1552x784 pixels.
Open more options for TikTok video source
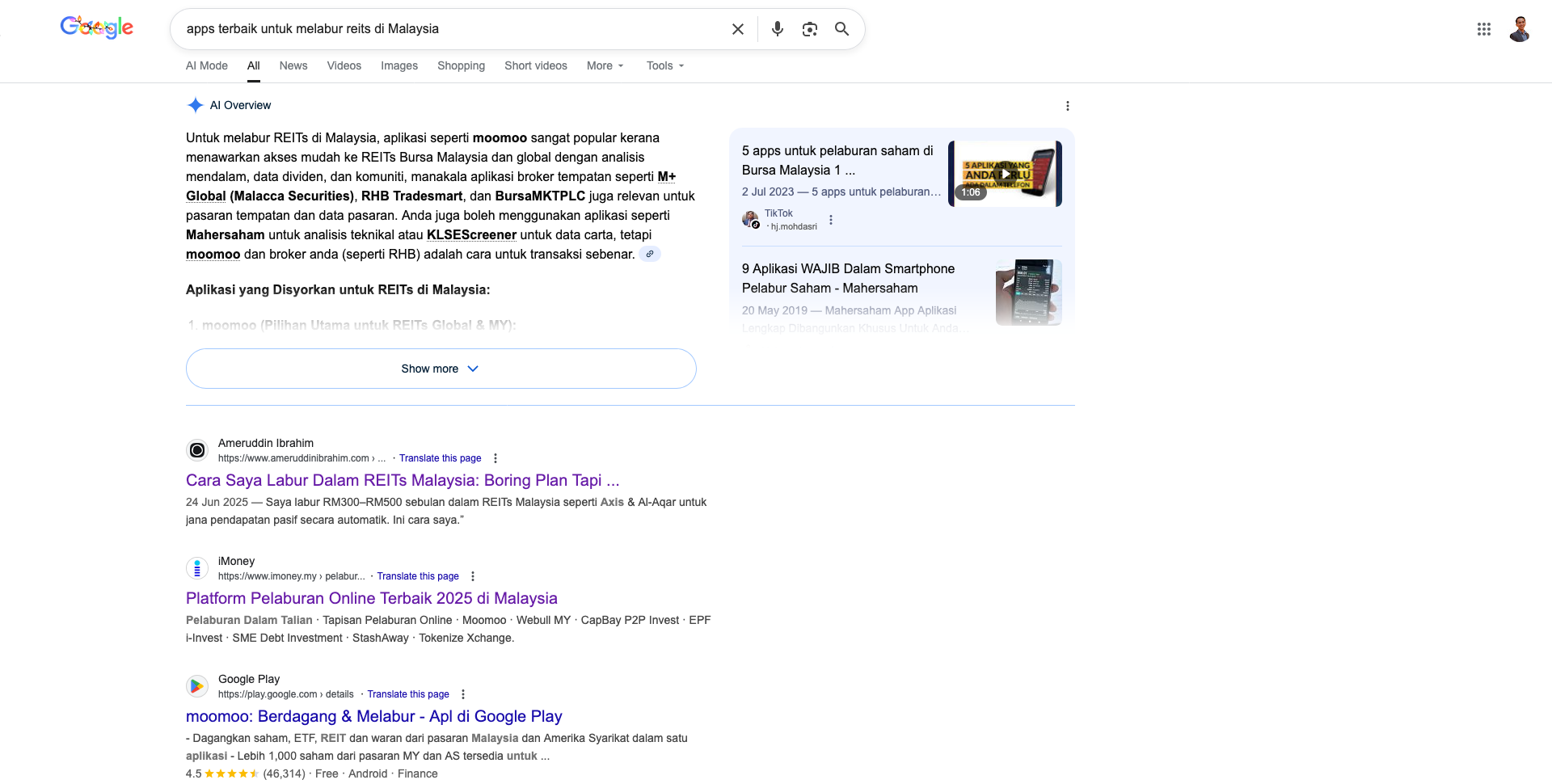(x=830, y=220)
